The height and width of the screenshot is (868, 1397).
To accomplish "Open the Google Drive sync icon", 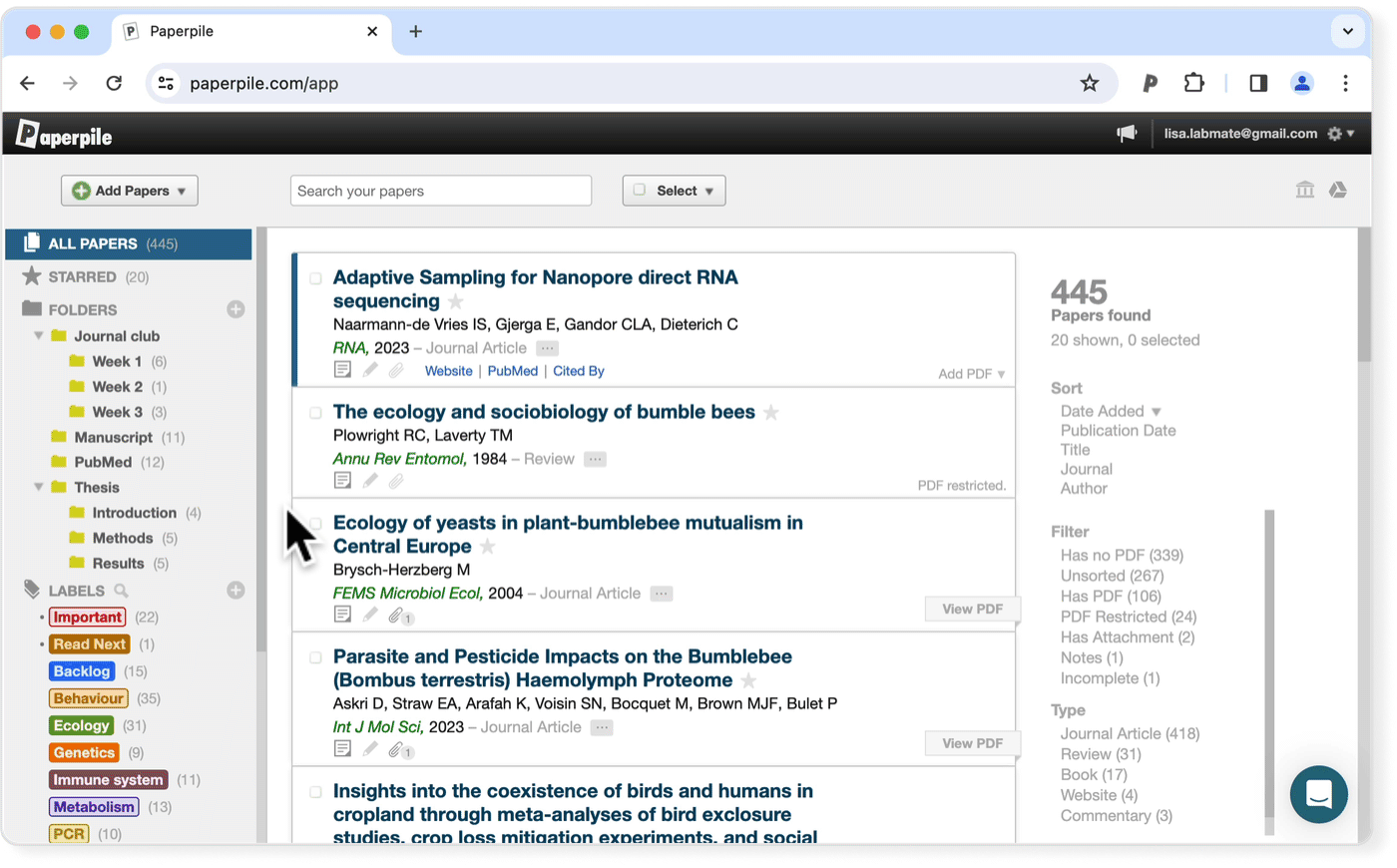I will click(1338, 190).
